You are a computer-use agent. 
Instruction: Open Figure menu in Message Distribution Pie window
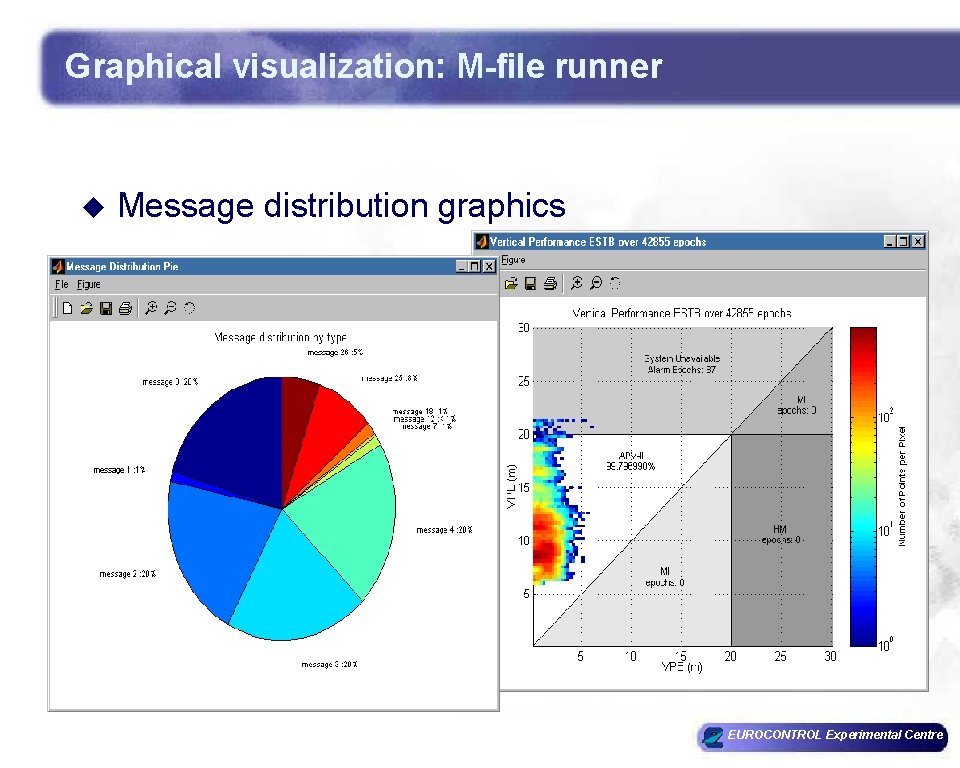(x=89, y=284)
